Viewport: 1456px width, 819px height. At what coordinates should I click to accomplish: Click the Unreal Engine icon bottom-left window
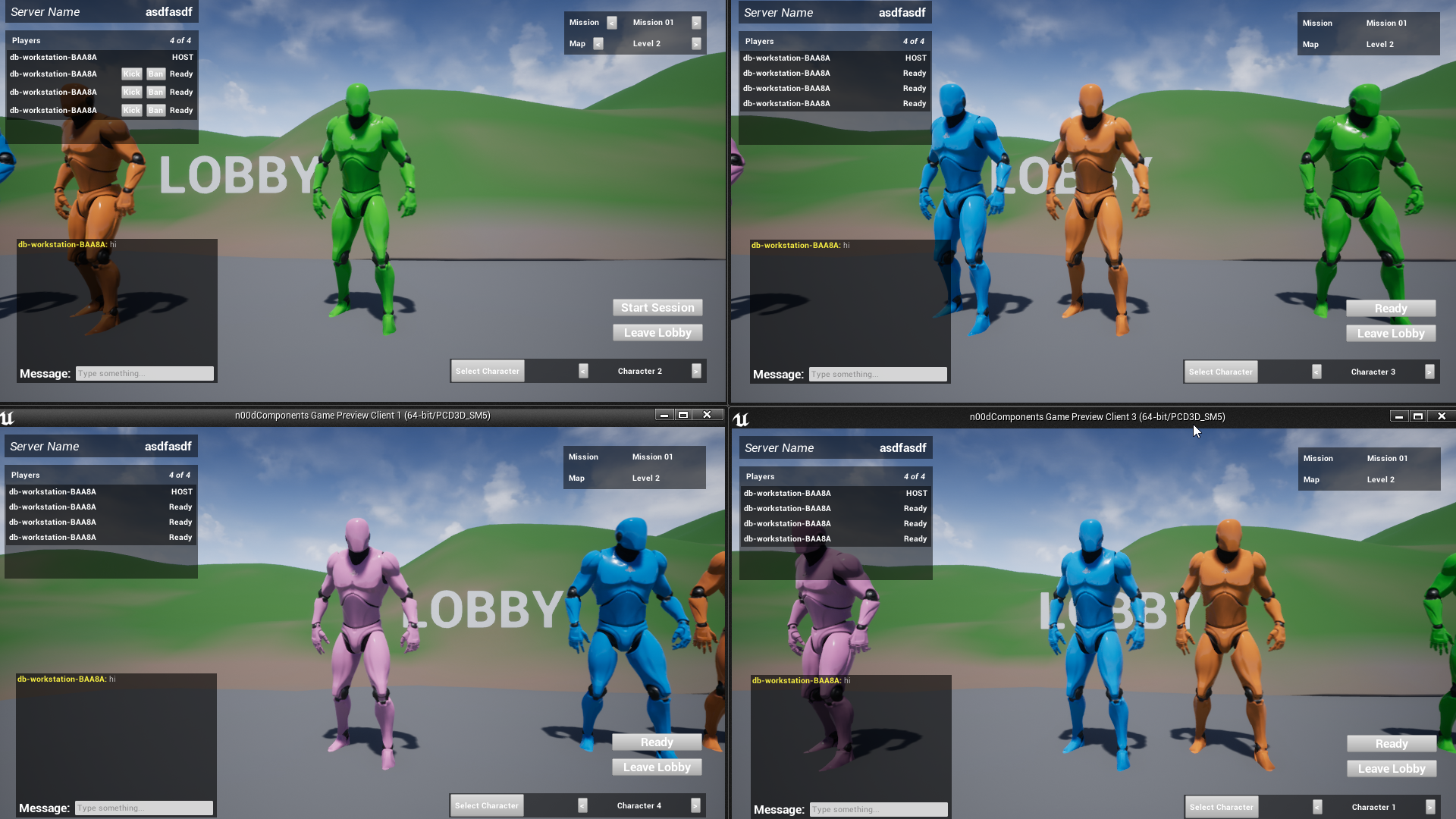tap(8, 417)
